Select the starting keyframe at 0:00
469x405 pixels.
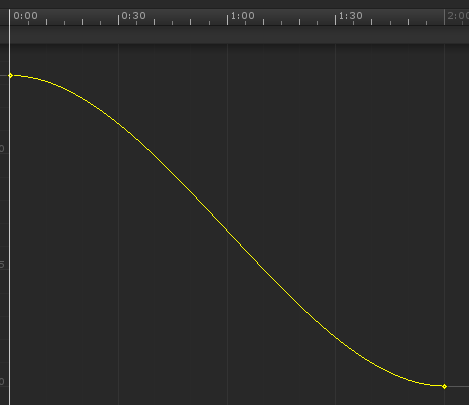coord(10,76)
